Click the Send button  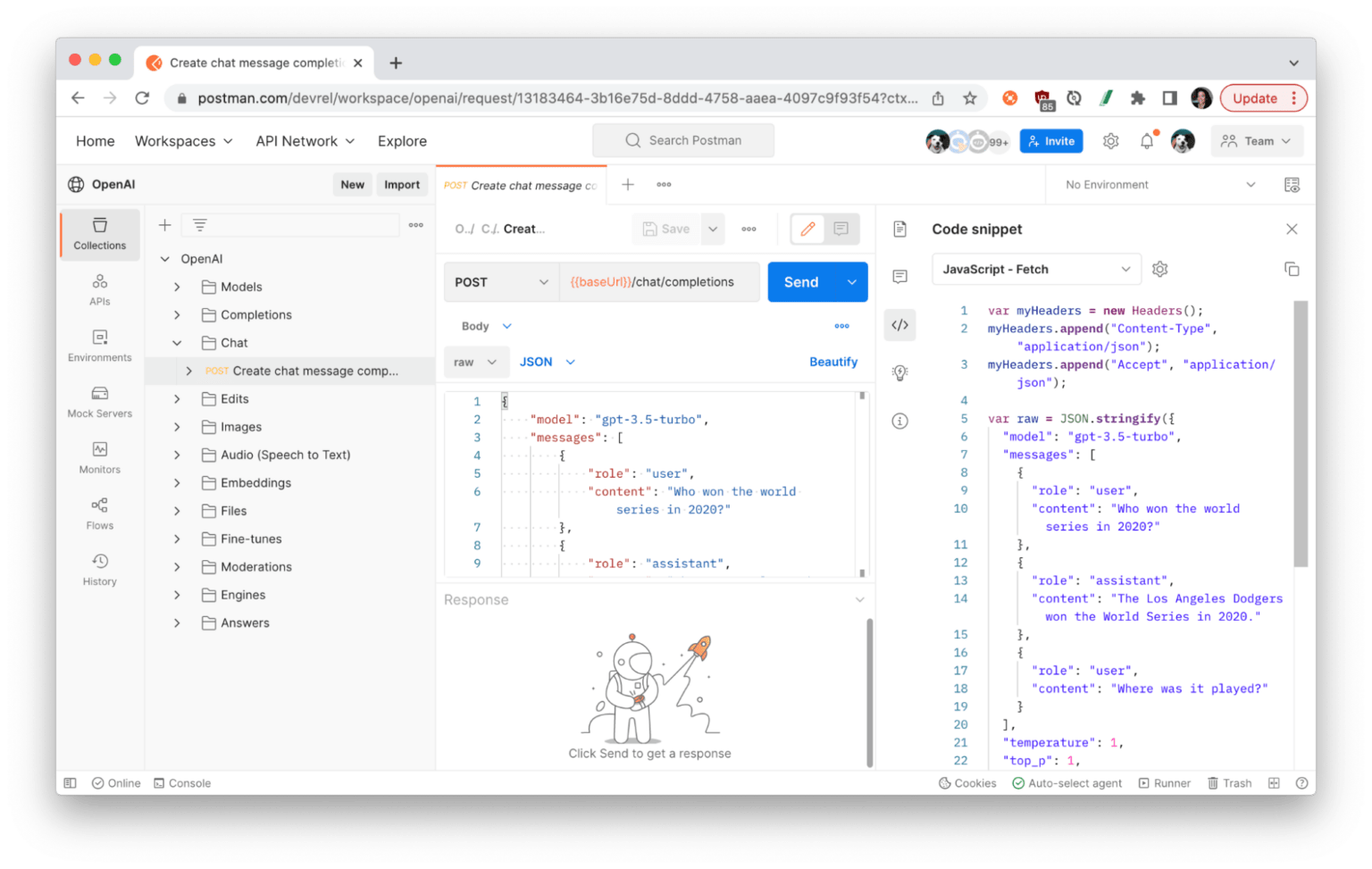pos(801,281)
